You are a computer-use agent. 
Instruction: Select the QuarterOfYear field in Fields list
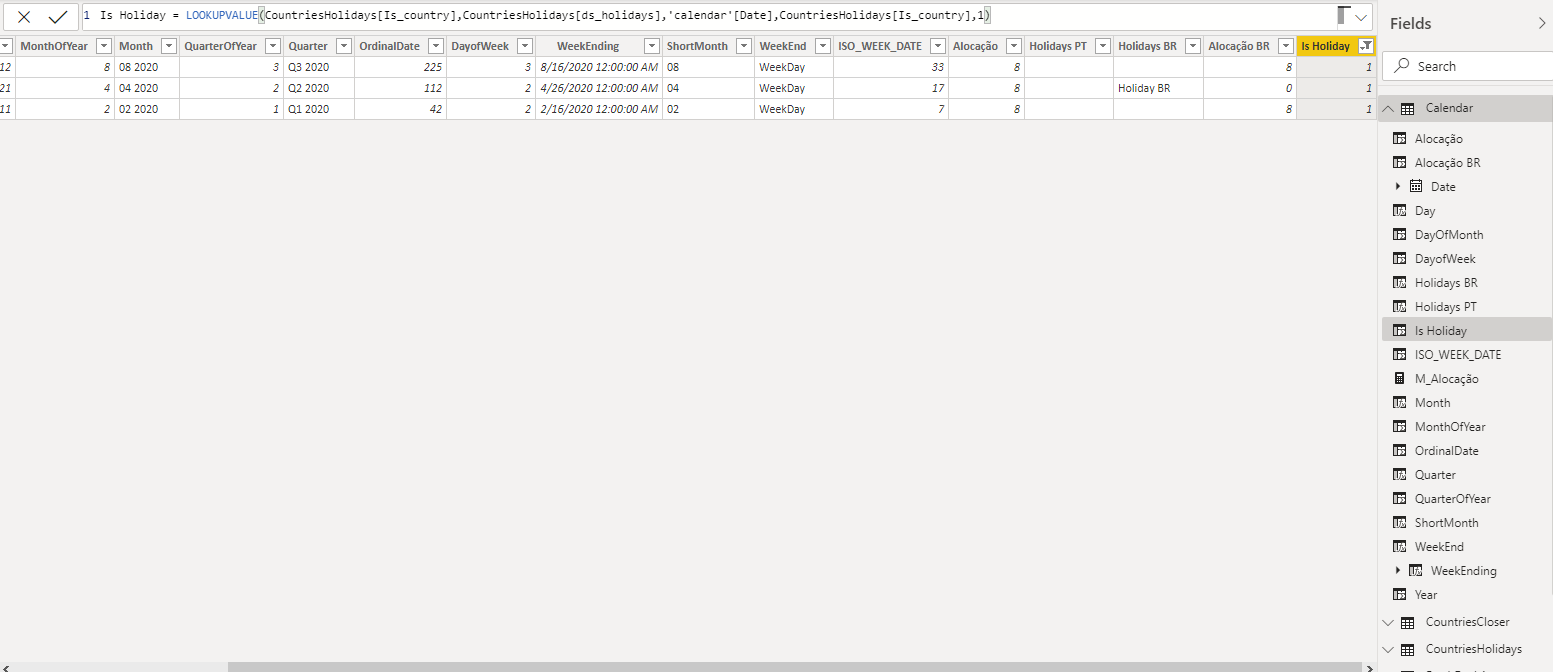(x=1453, y=499)
